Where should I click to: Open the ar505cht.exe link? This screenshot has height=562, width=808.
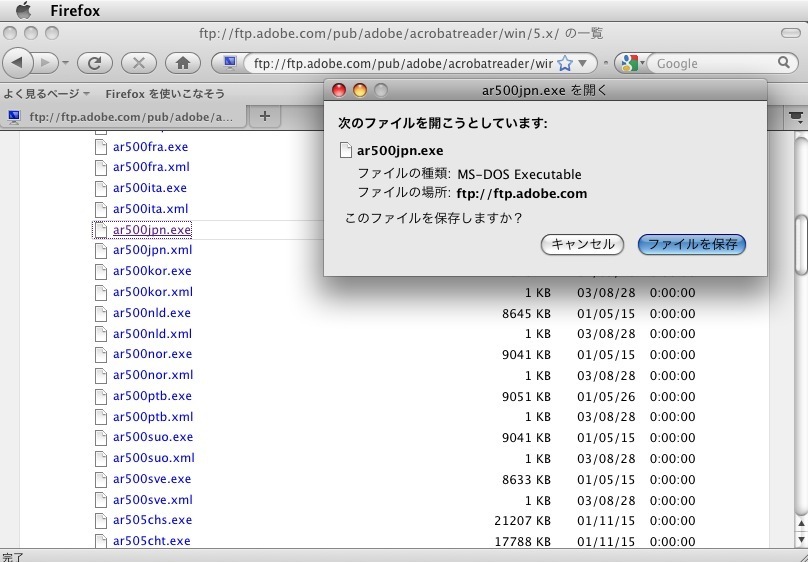point(152,541)
